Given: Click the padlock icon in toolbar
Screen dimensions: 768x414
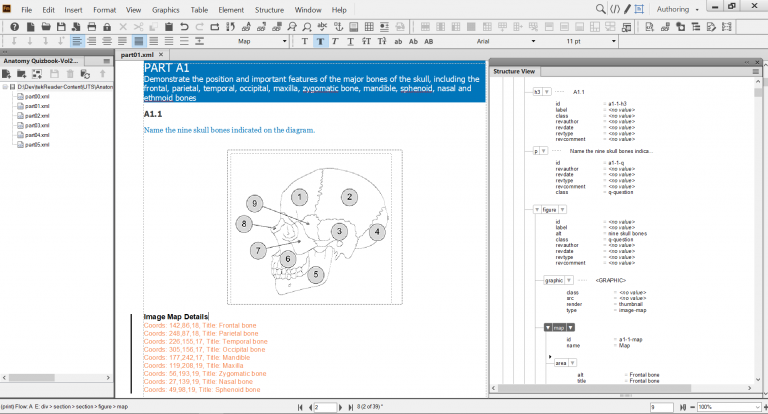Looking at the screenshot, I should pos(107,27).
